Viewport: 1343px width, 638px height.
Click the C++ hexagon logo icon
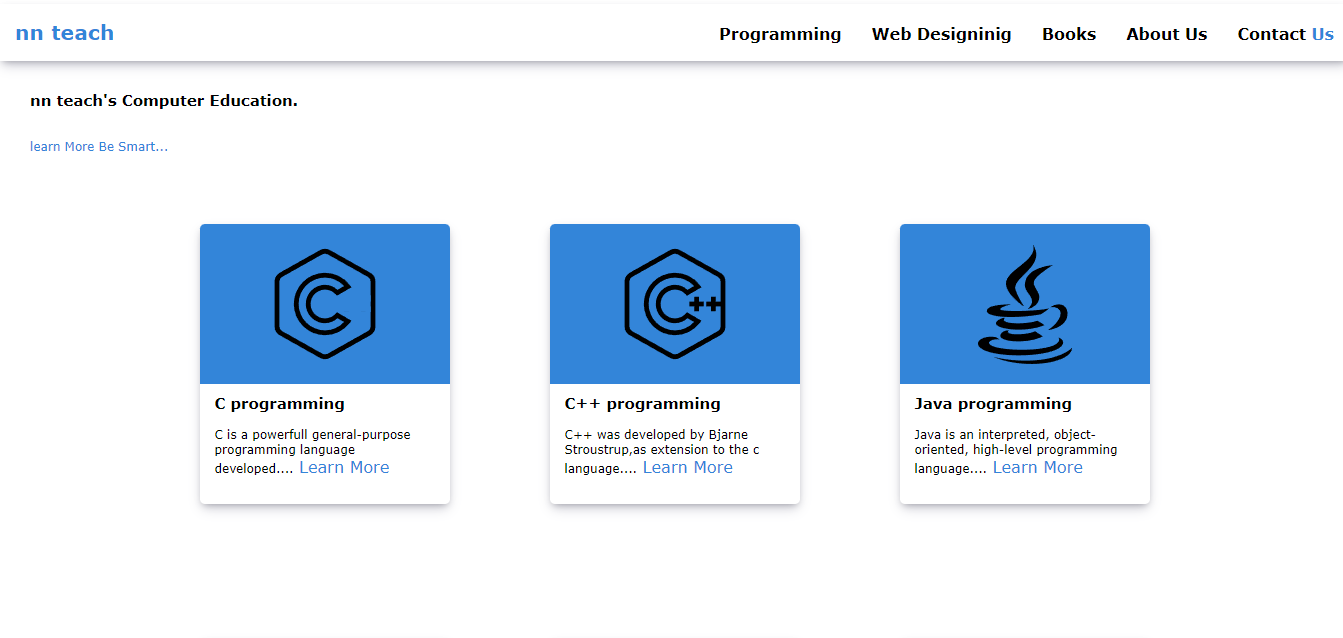pyautogui.click(x=674, y=304)
